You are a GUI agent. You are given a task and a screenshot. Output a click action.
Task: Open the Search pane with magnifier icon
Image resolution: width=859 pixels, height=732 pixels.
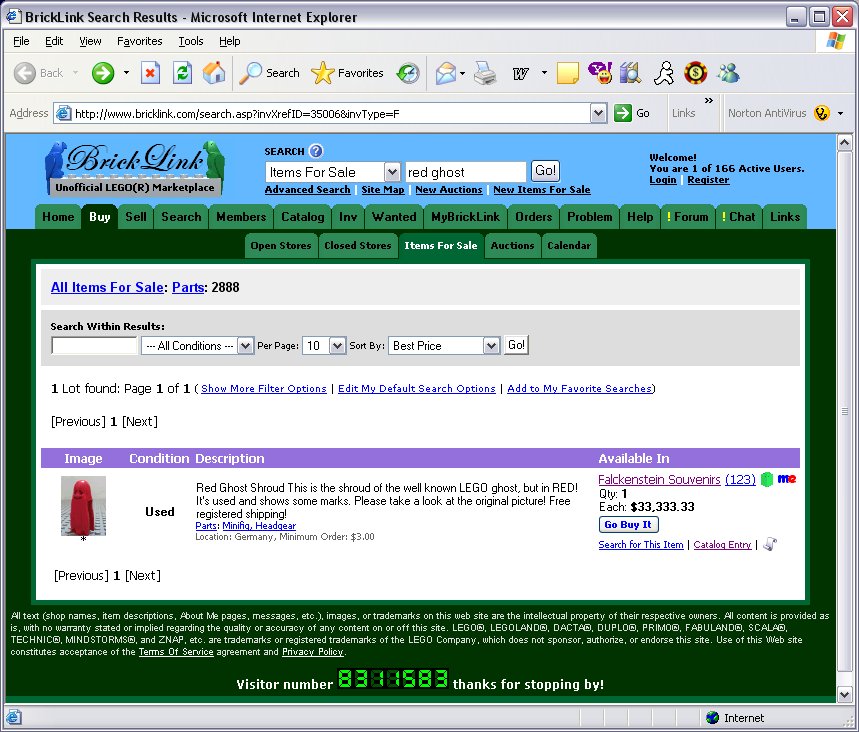point(270,73)
